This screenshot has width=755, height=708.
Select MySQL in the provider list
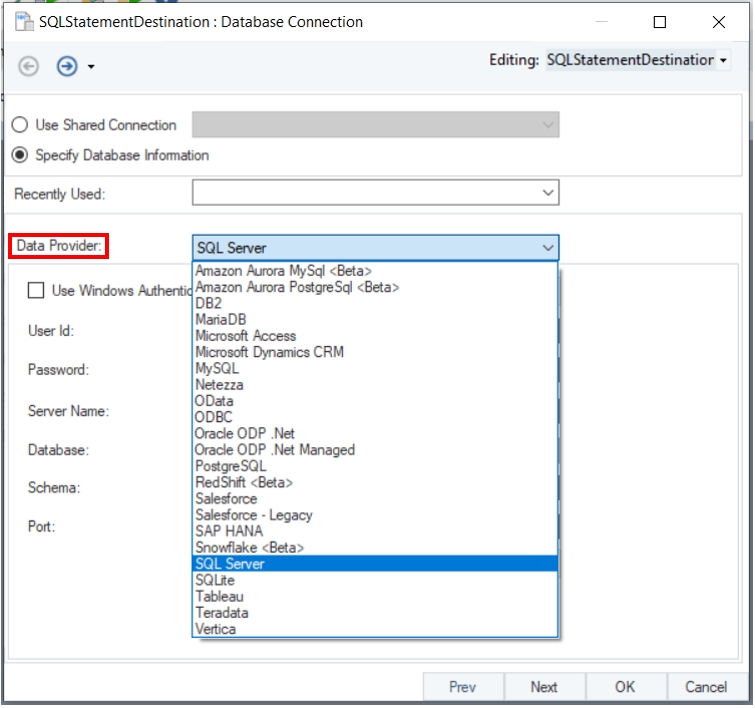pos(217,369)
